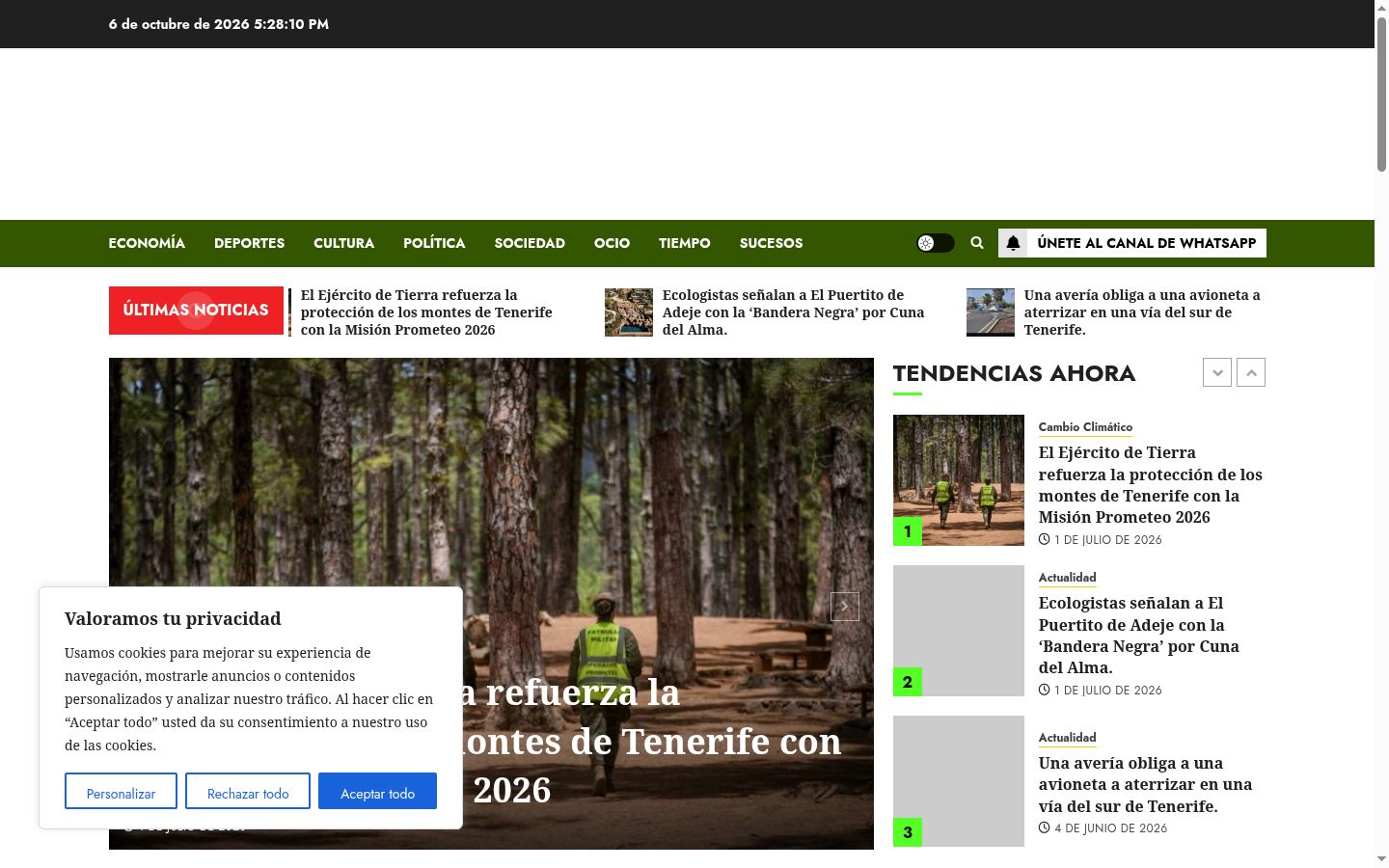The width and height of the screenshot is (1389, 868).
Task: Open ticker headline about Ecologistas and Puertito
Action: [x=793, y=312]
